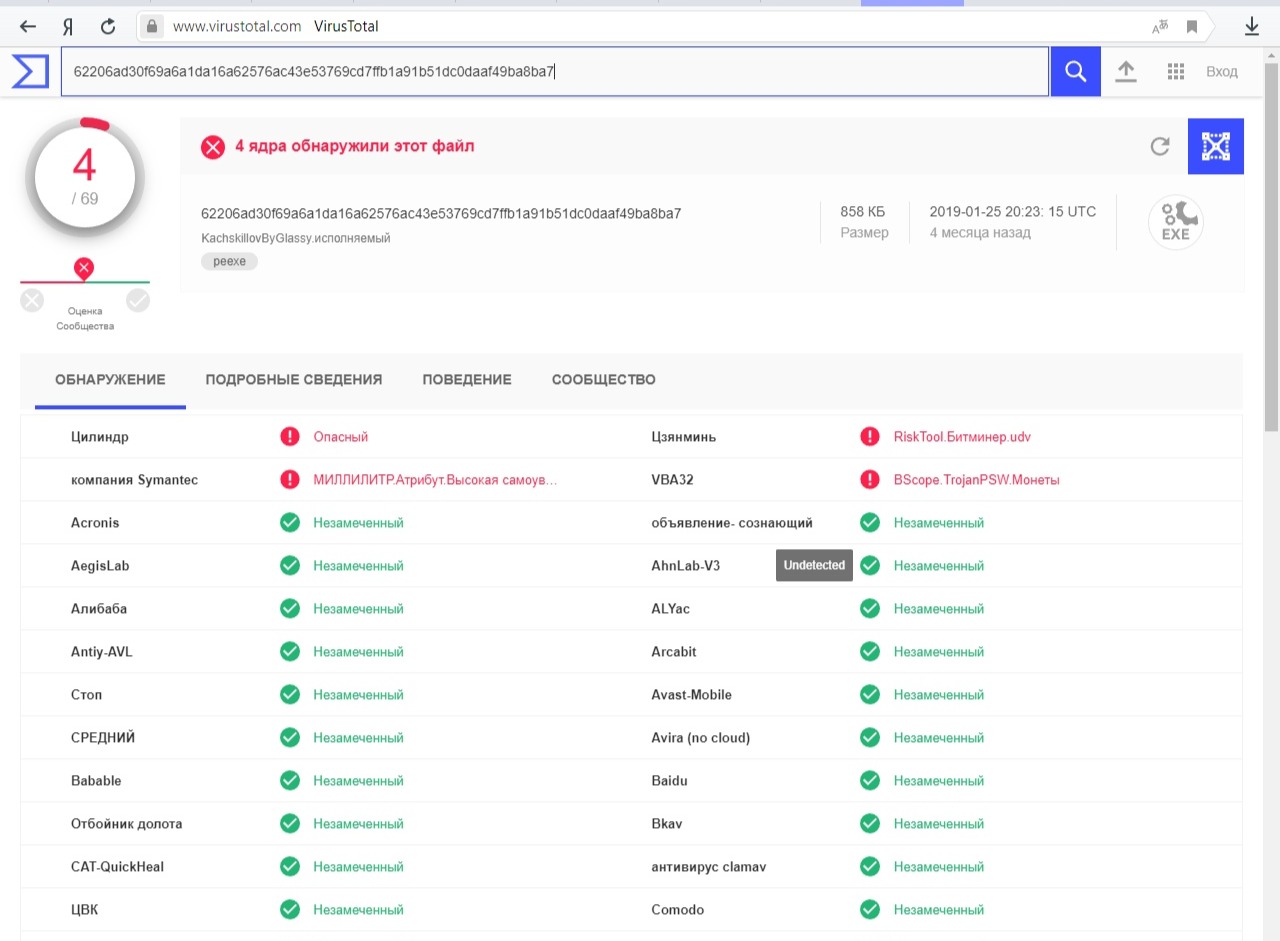1280x941 pixels.
Task: Open the СООБЩЕСТВО tab
Action: (x=604, y=380)
